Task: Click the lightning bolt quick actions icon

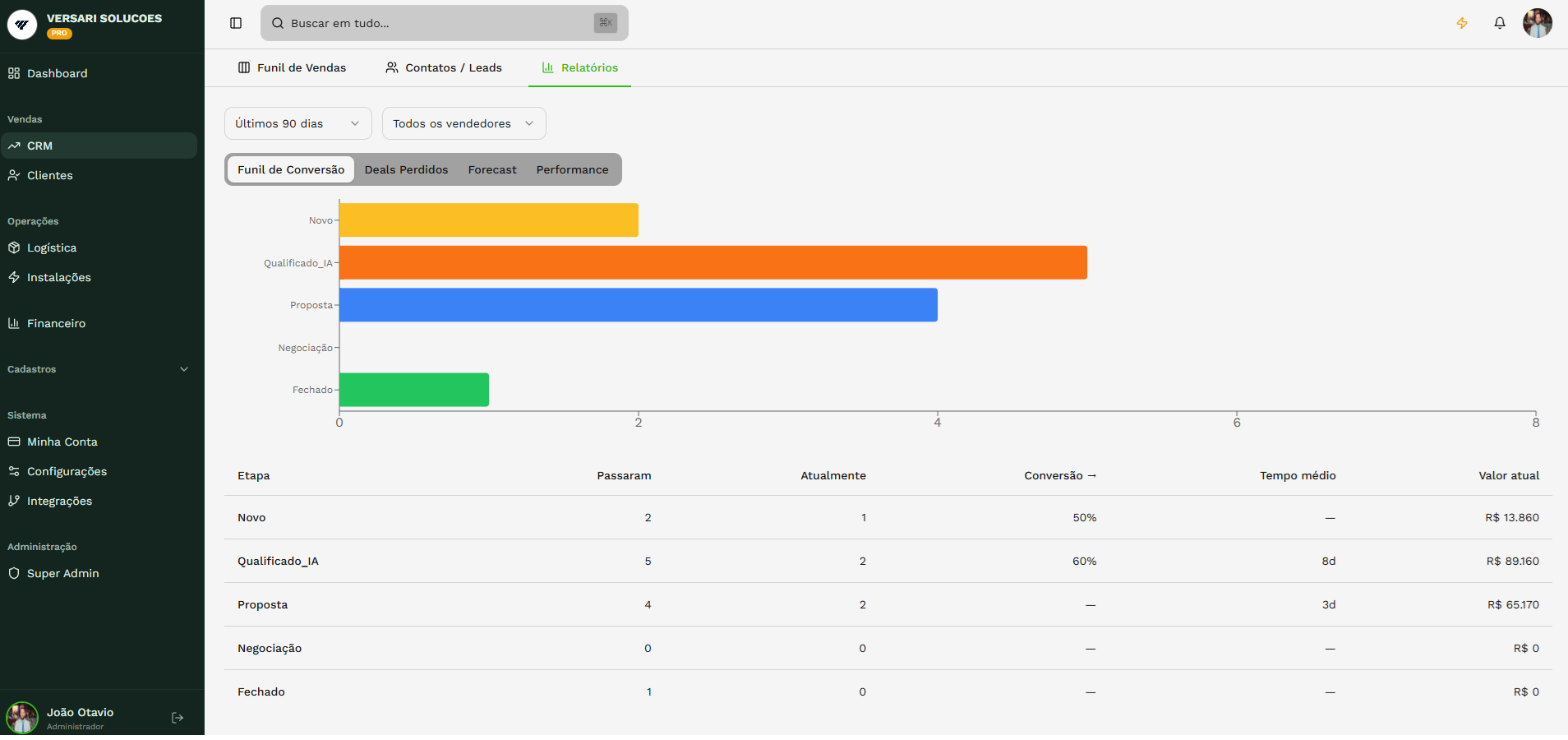Action: click(x=1462, y=23)
